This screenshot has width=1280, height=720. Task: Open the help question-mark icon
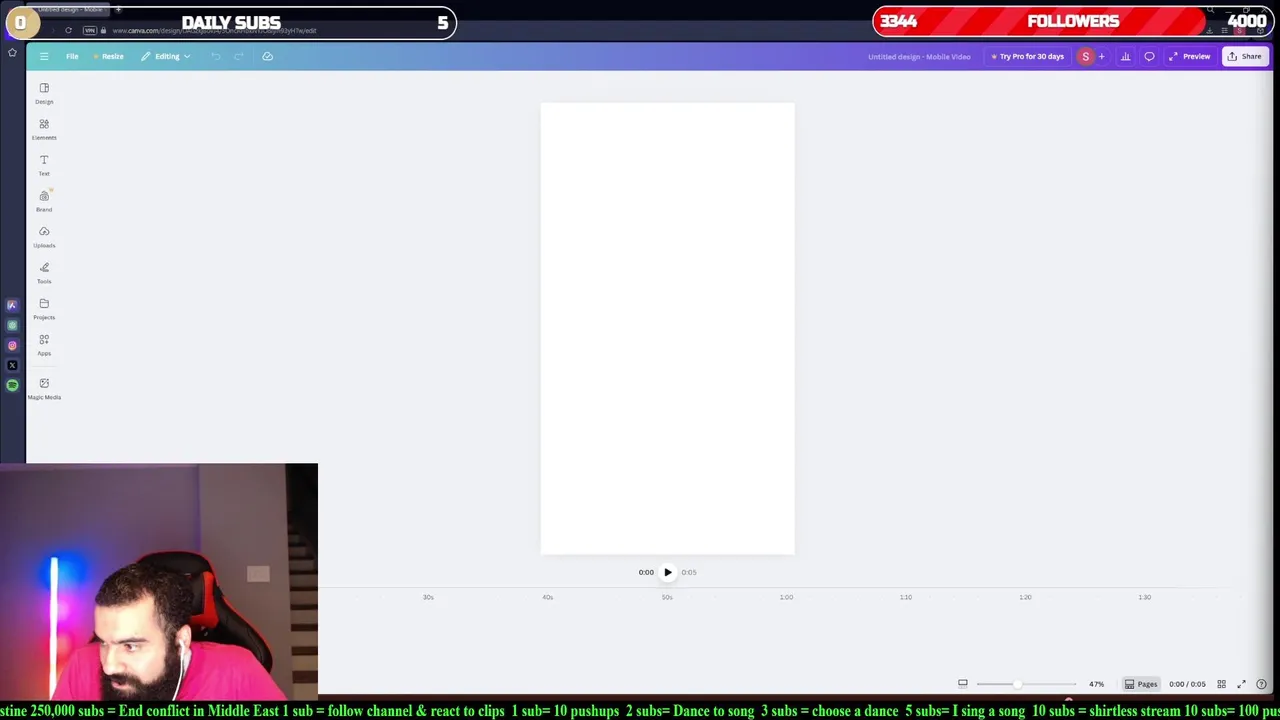pos(1261,684)
